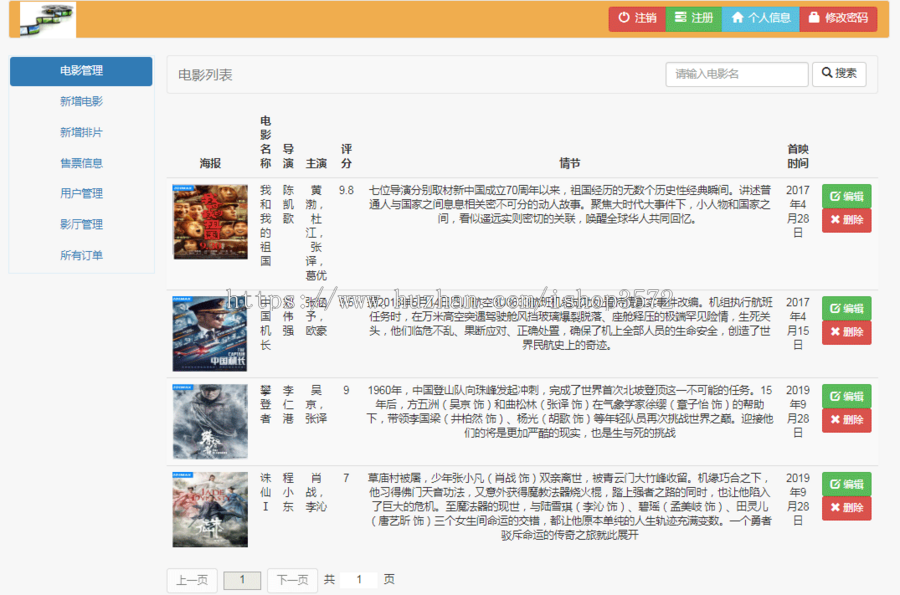Edit the 中国机长 movie row

[847, 308]
